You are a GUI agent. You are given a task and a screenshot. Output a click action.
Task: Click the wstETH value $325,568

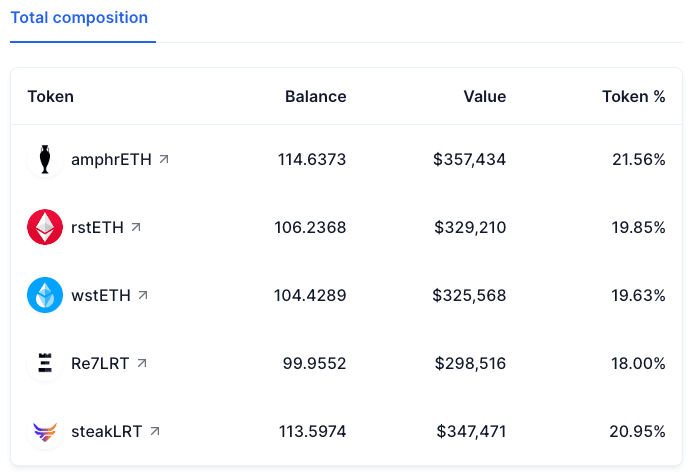click(469, 295)
